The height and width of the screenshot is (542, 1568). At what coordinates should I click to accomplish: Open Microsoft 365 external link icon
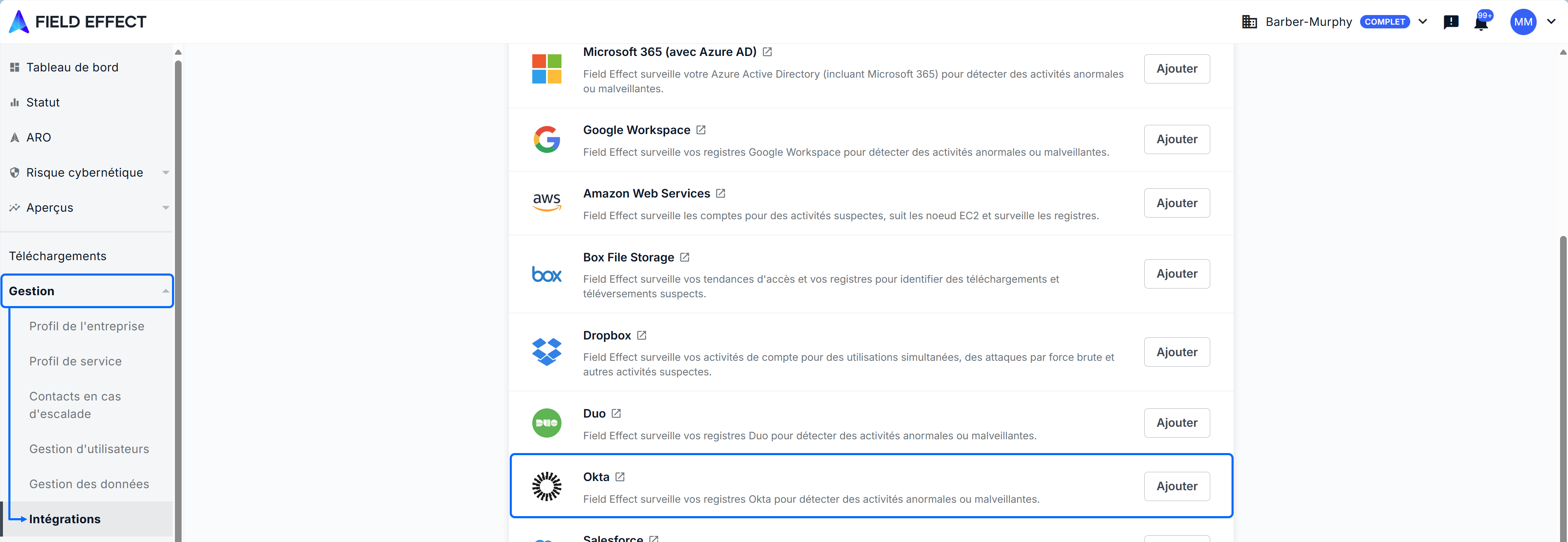[x=767, y=52]
